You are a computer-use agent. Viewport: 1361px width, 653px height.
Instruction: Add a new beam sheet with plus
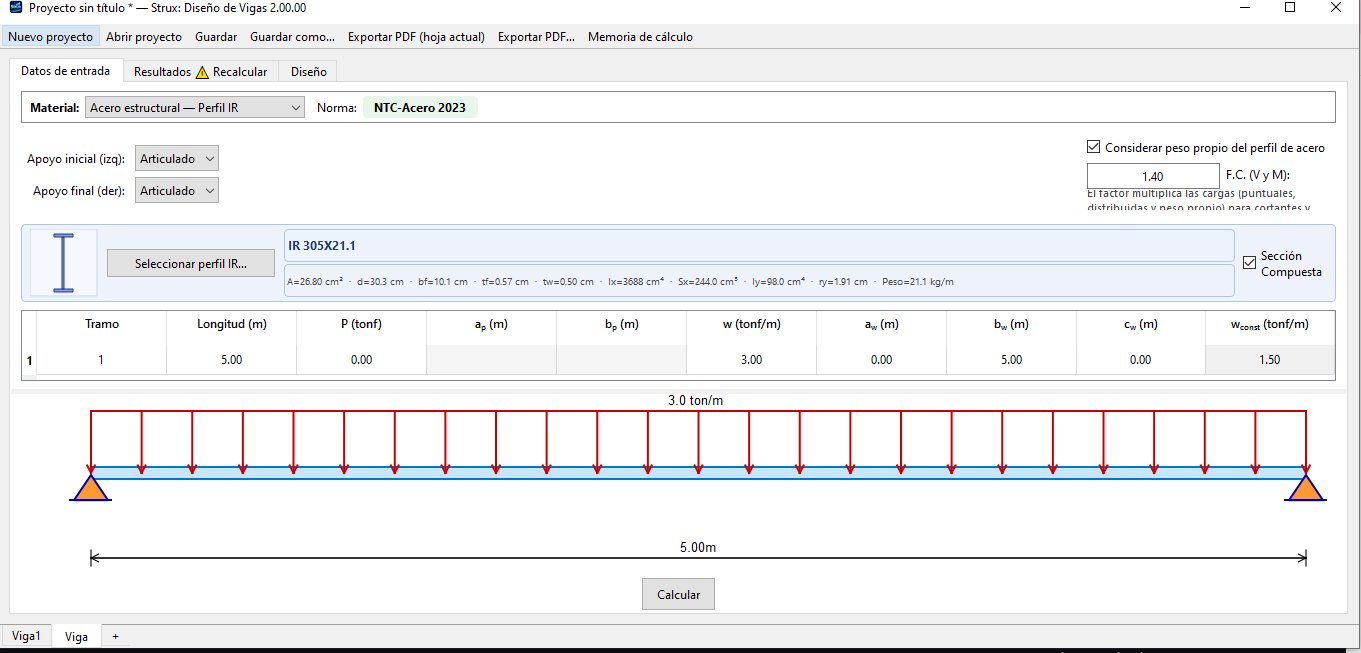pos(115,636)
